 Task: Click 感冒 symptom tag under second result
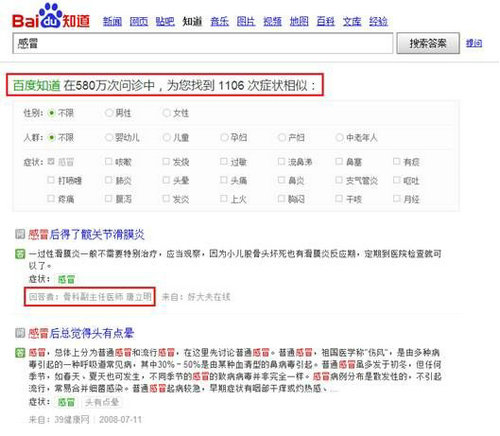(66, 402)
